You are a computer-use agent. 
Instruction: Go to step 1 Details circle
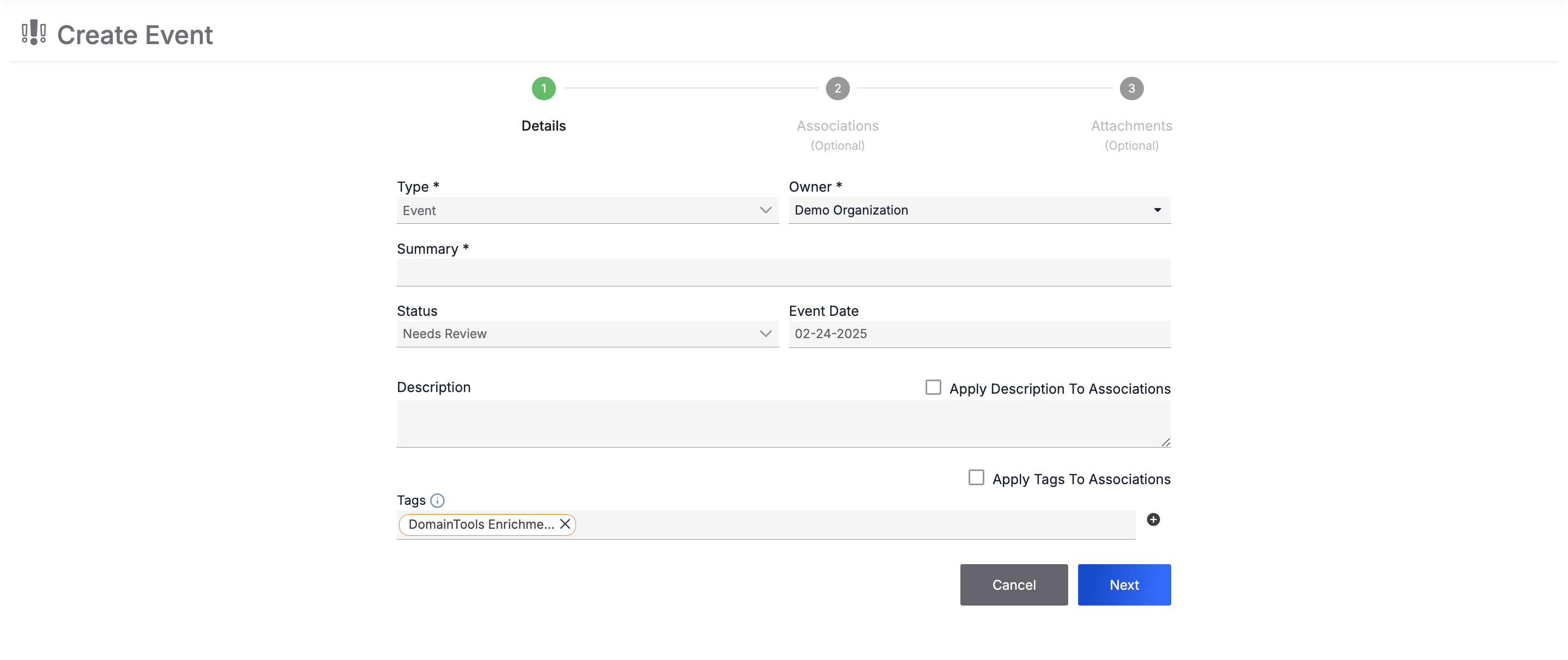point(543,88)
